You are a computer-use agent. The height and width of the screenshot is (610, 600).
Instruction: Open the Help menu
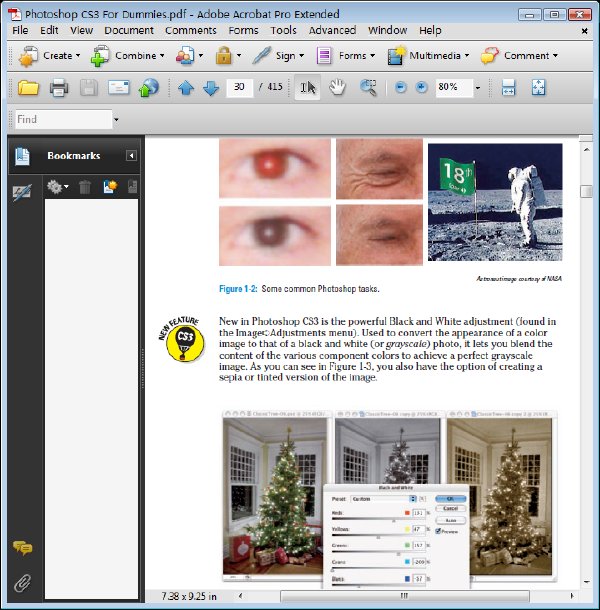(x=430, y=30)
